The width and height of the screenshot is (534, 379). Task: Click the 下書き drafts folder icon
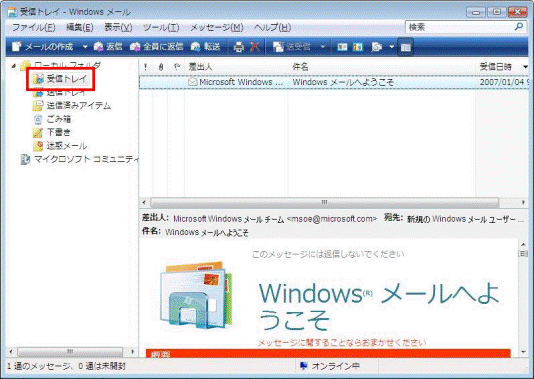coord(38,132)
